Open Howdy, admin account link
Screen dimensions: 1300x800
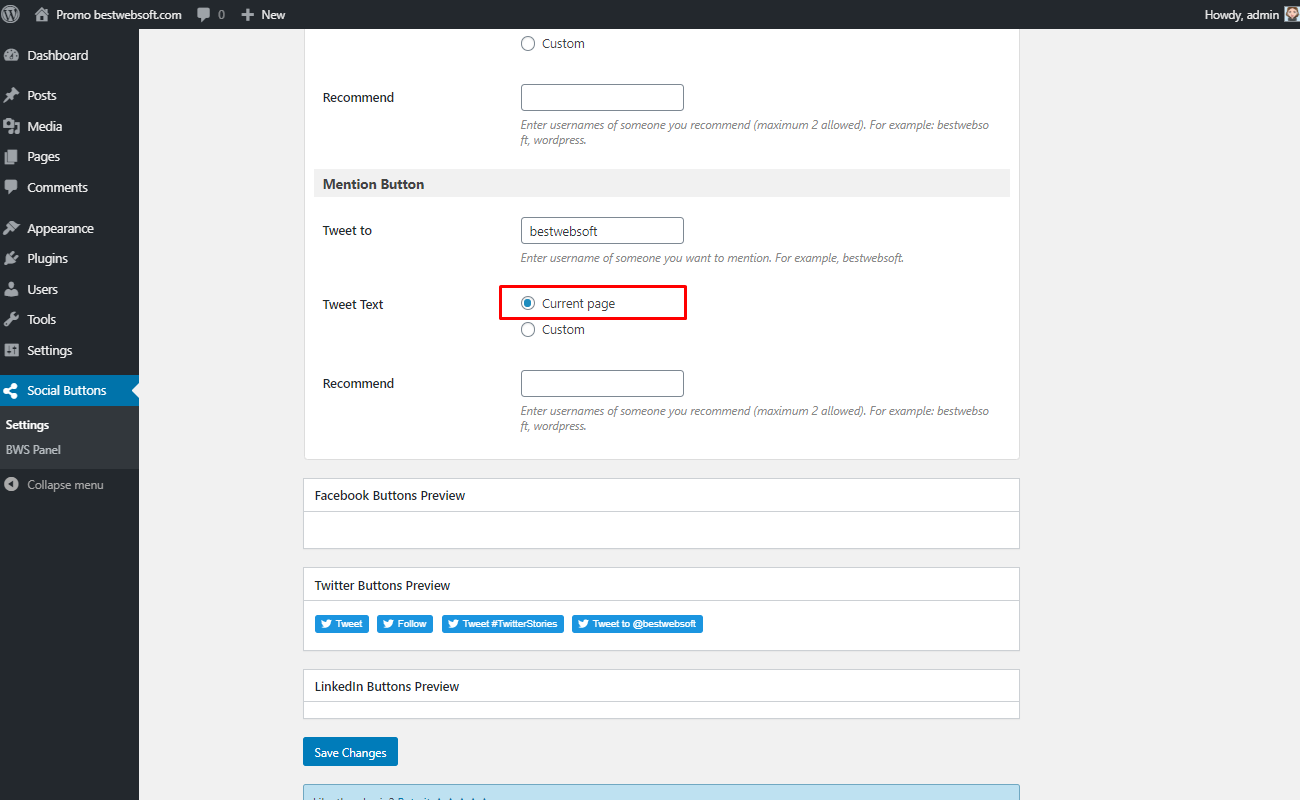coord(1251,14)
